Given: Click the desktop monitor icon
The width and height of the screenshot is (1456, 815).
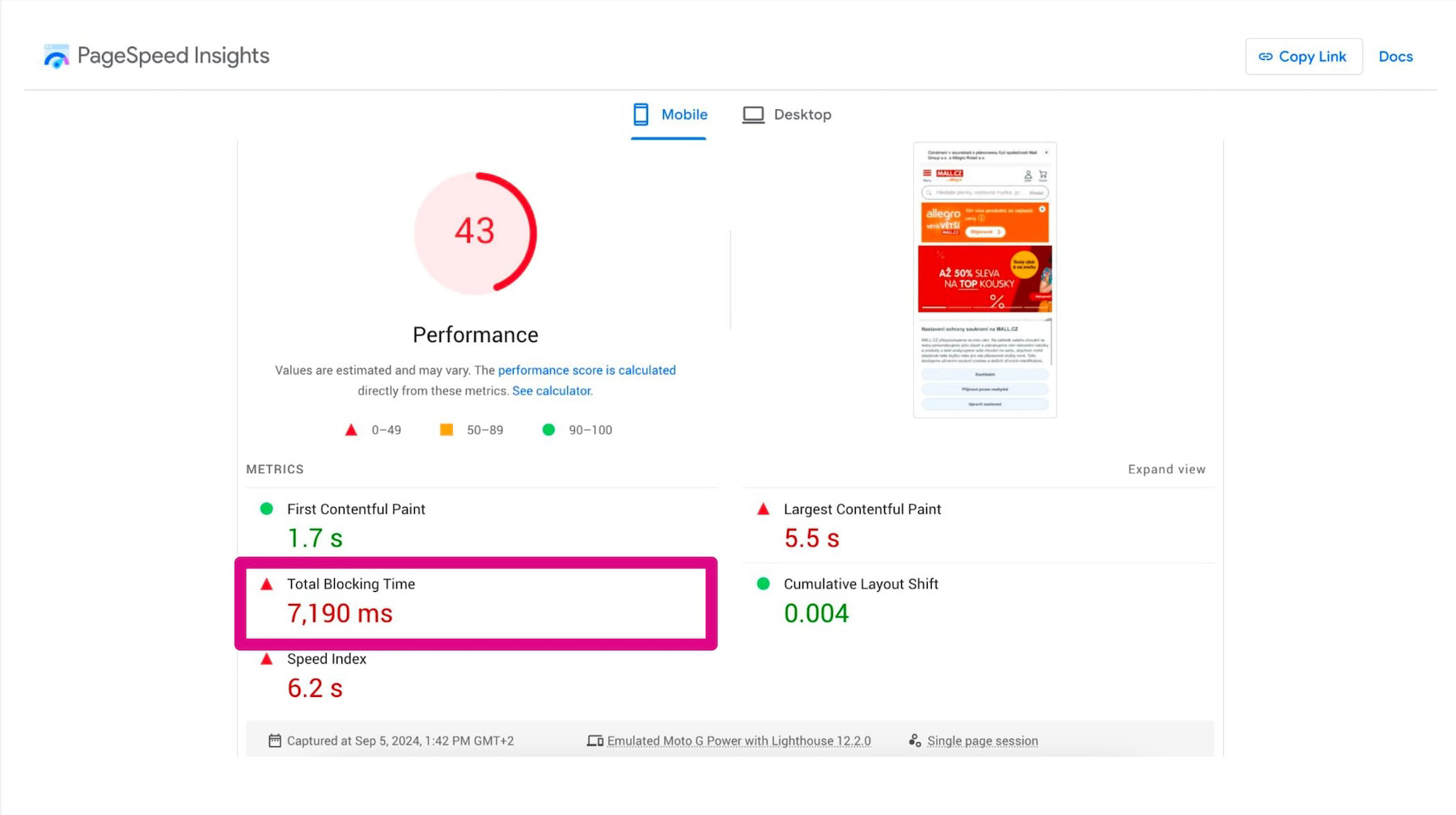Looking at the screenshot, I should 753,115.
